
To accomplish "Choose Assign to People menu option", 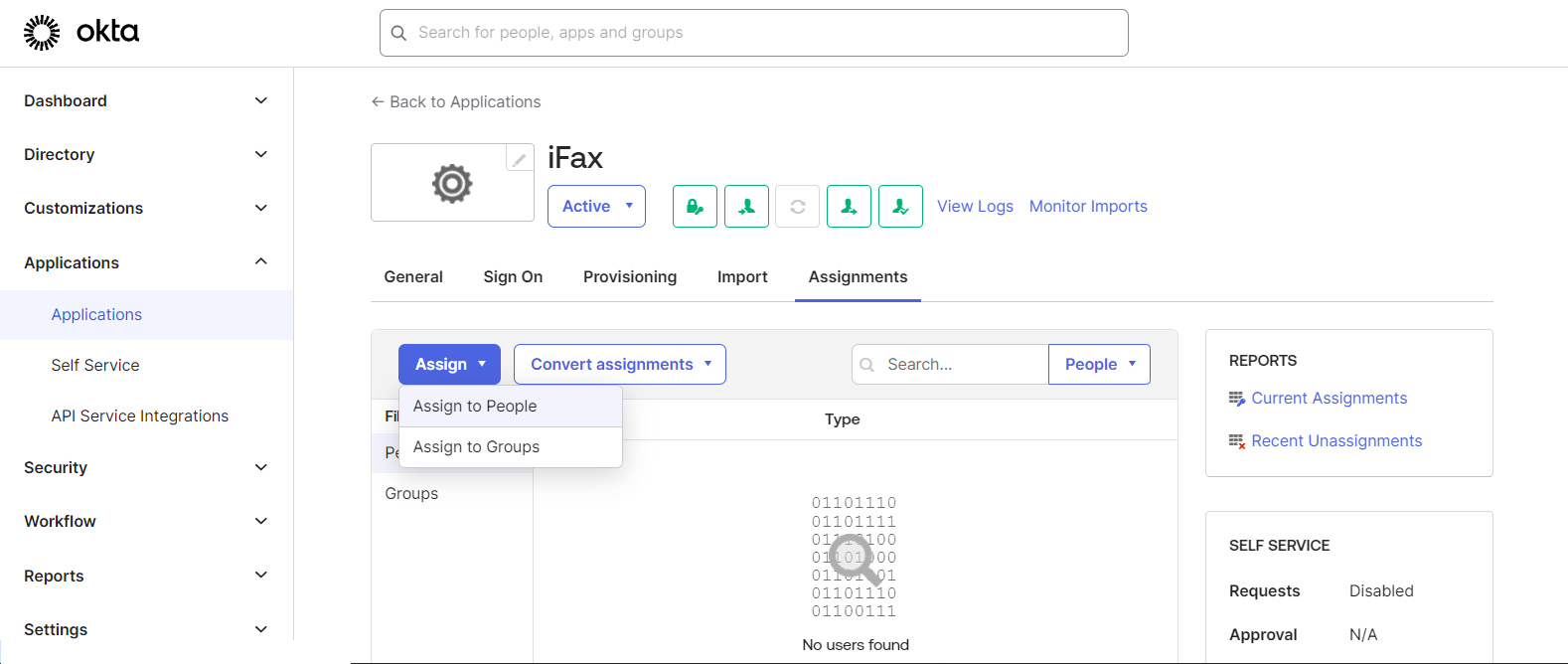I will (511, 407).
